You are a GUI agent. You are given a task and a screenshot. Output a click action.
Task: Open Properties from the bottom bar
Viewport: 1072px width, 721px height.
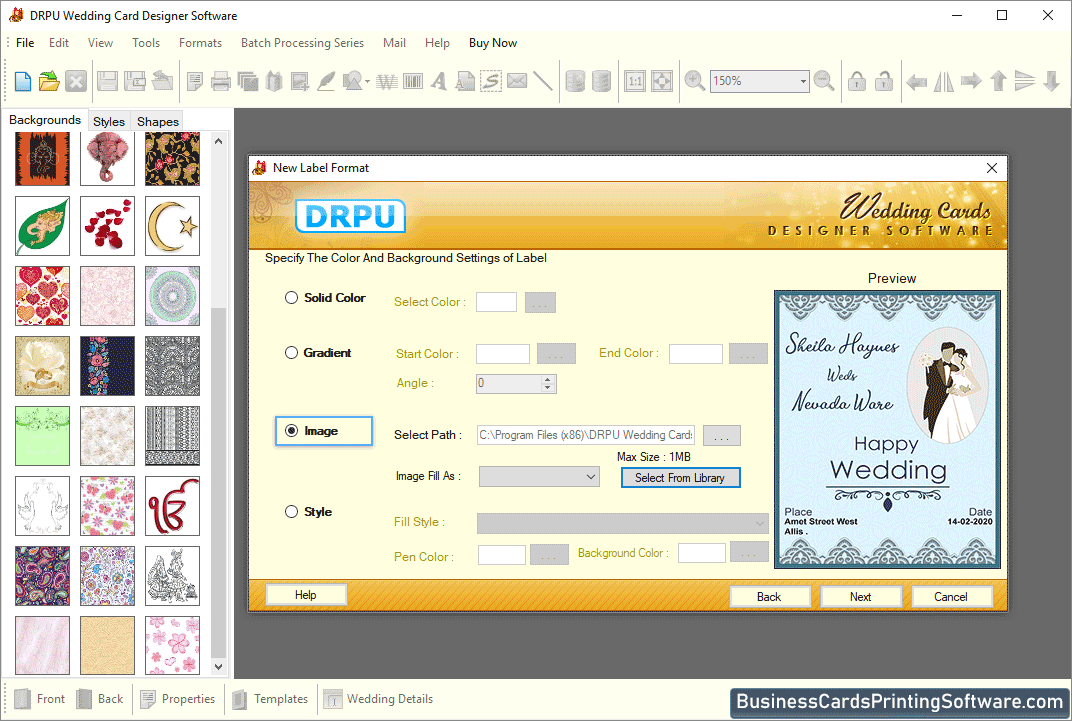click(178, 699)
